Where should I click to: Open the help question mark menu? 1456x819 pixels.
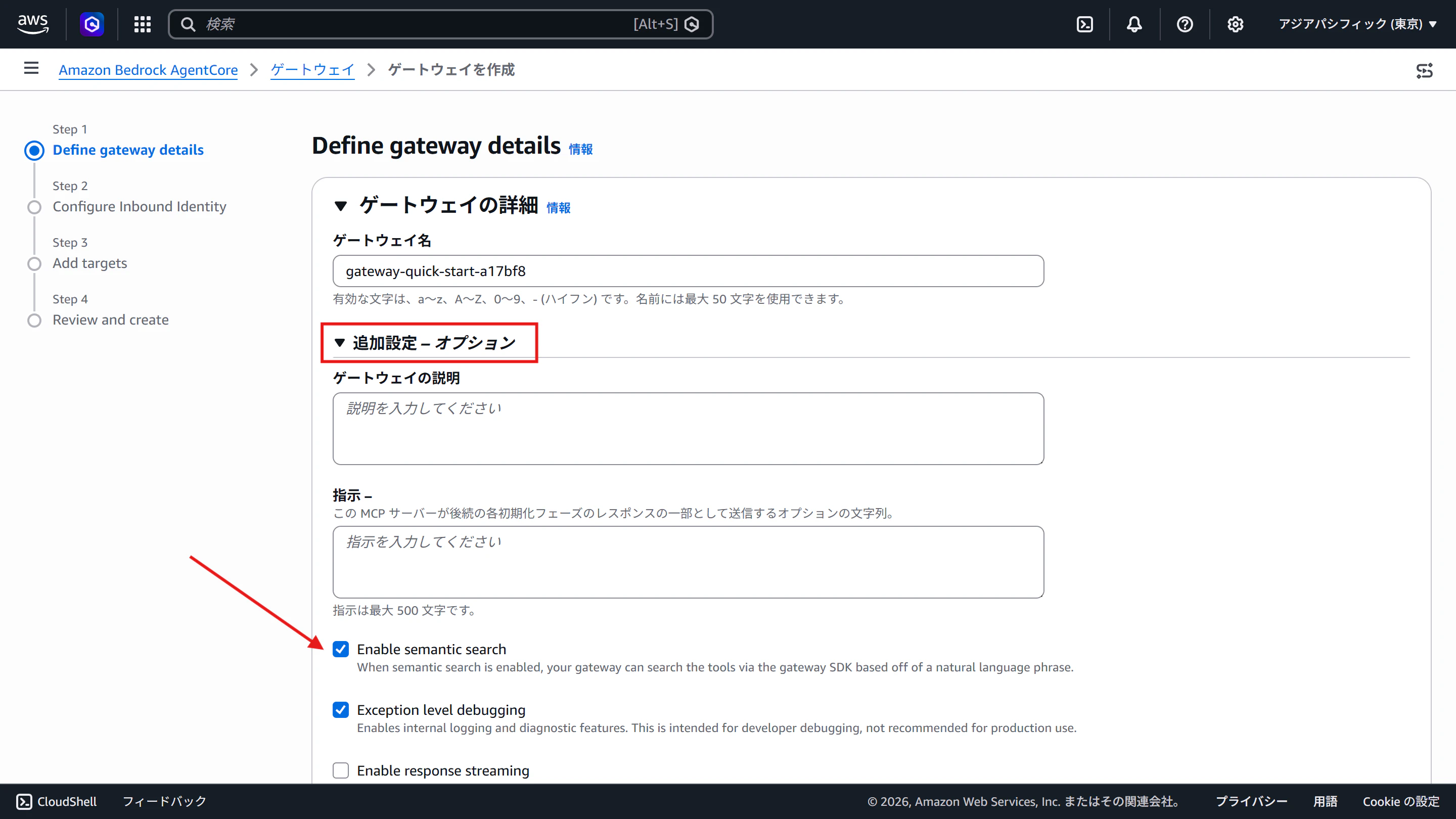(1185, 24)
